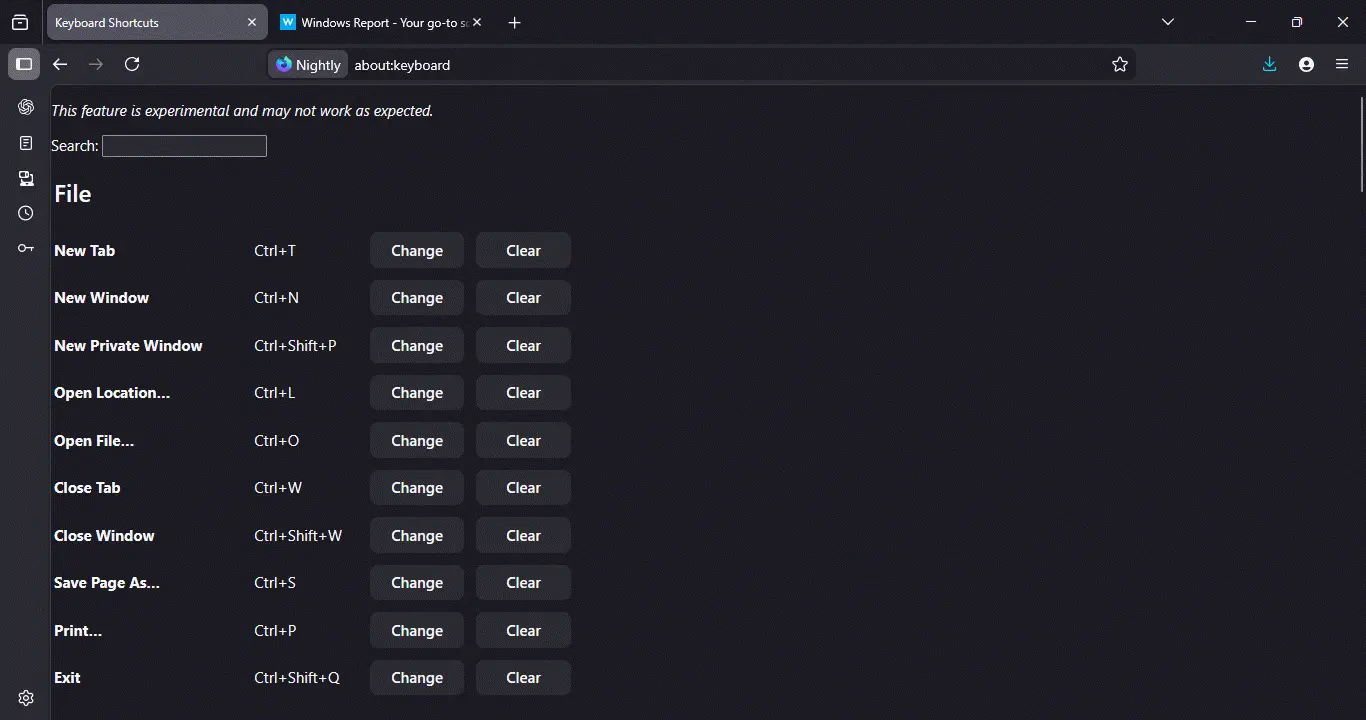1366x720 pixels.
Task: Click the Firefox View icon
Action: [x=20, y=22]
